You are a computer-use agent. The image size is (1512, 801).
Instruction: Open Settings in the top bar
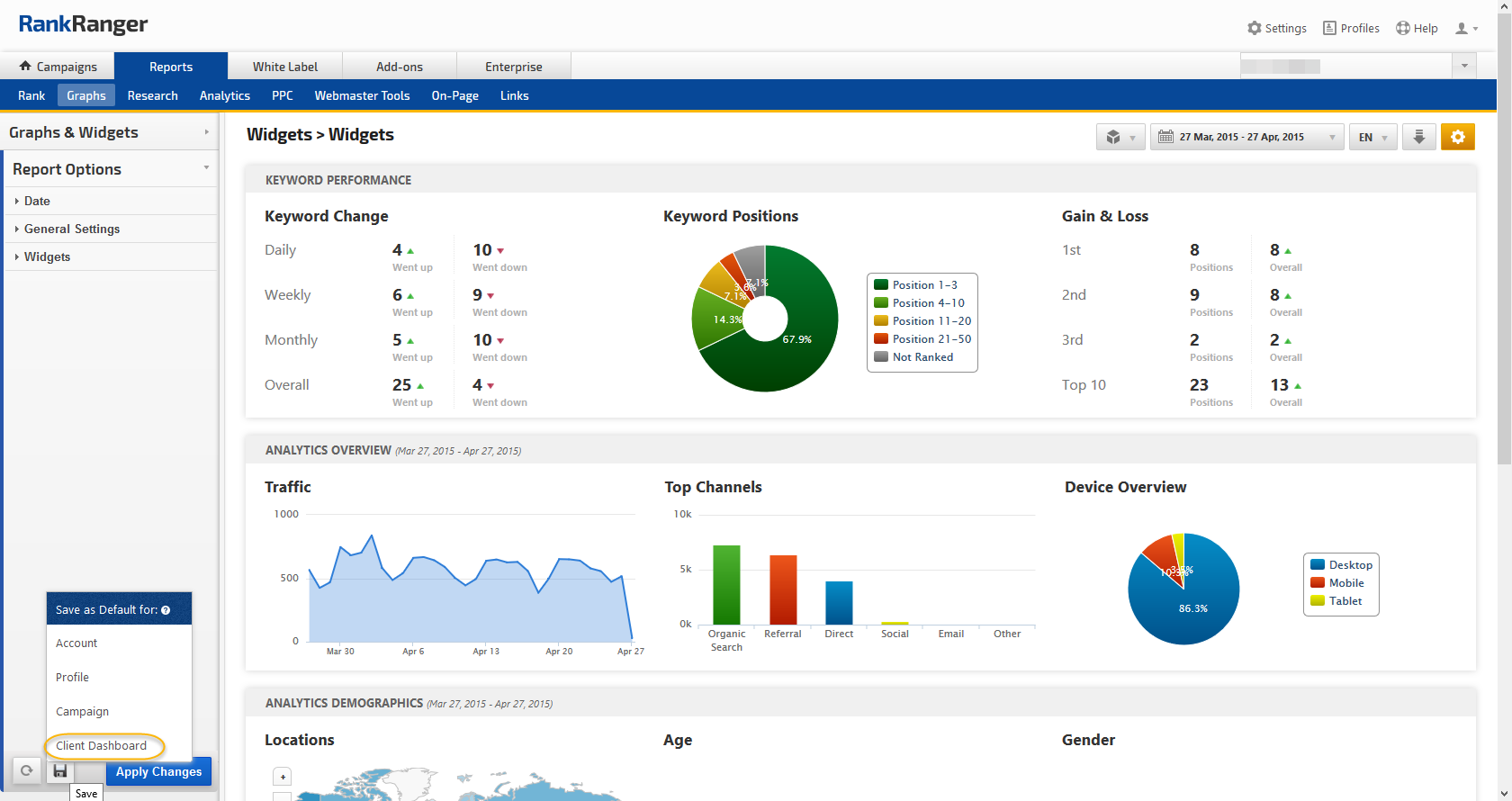(x=1276, y=29)
